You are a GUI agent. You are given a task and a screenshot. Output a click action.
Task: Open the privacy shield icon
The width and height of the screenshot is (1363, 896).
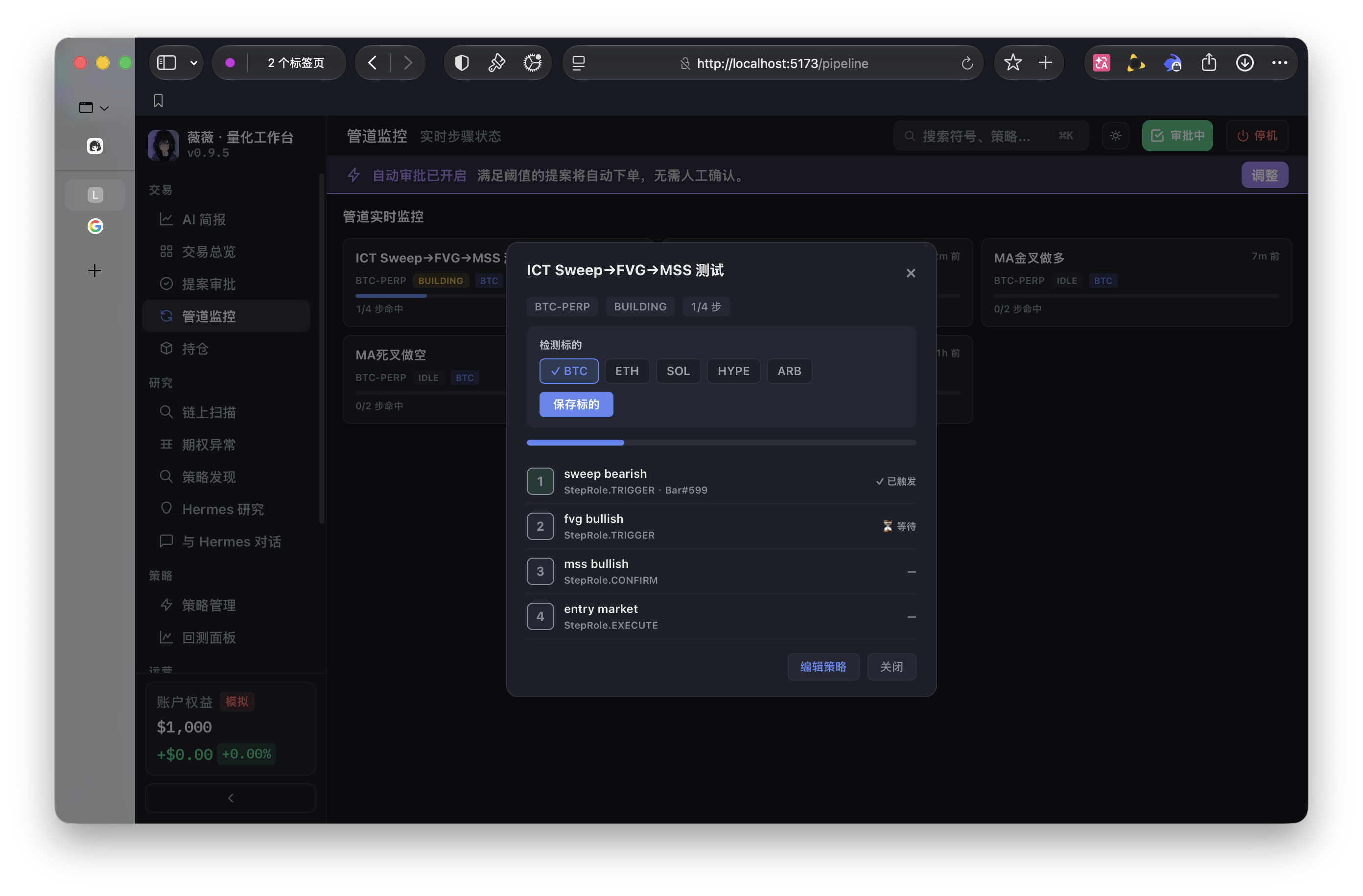click(462, 63)
